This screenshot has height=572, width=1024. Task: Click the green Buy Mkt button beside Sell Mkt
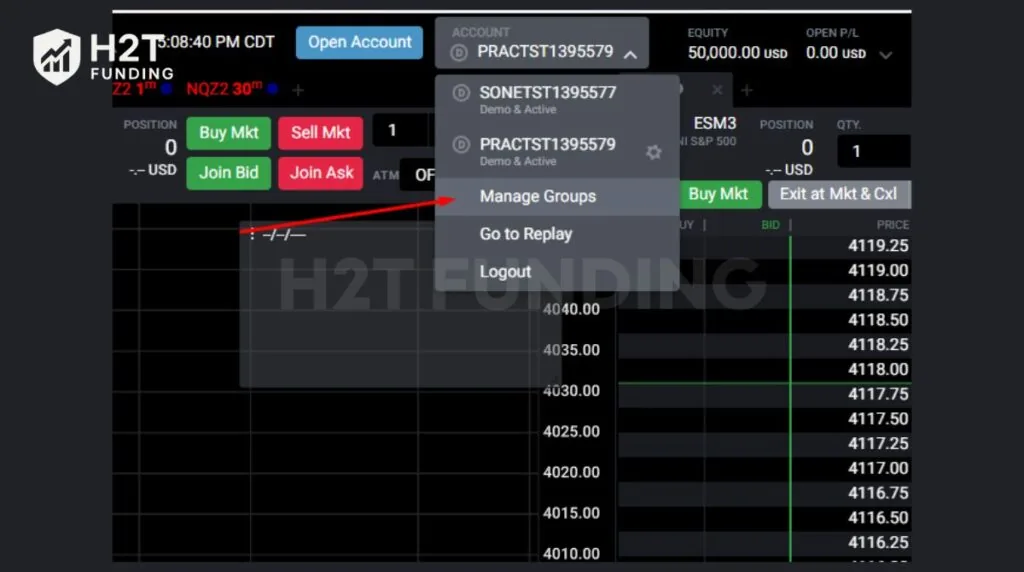tap(229, 133)
